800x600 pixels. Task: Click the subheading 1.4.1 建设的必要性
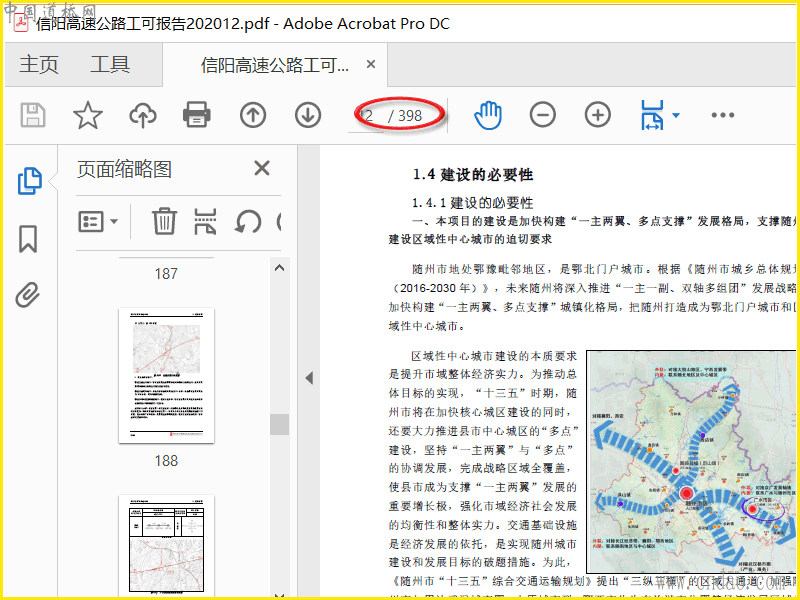pos(472,203)
